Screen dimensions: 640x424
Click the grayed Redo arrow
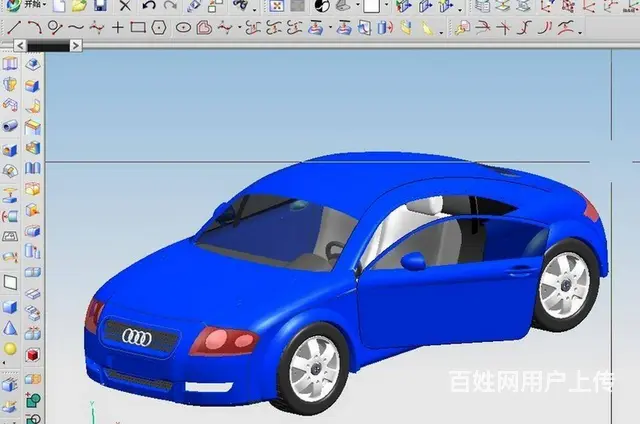point(167,6)
